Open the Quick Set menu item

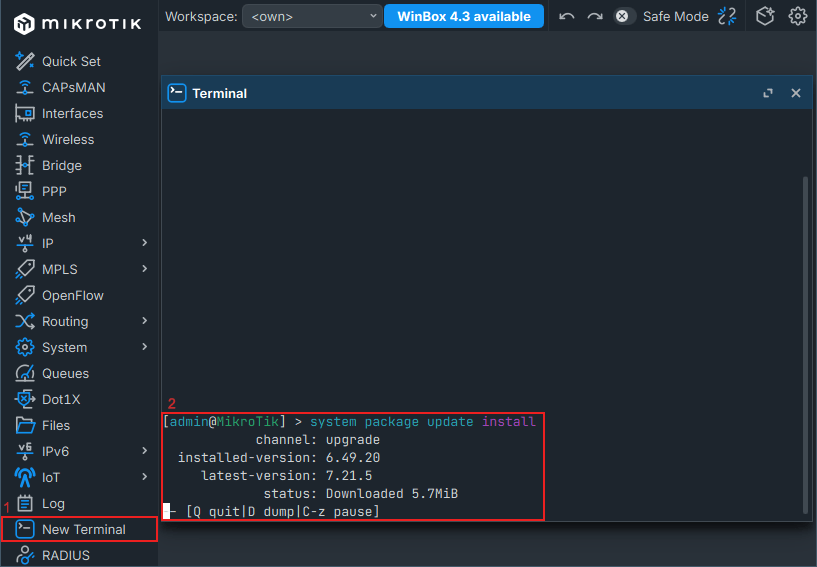pos(79,61)
